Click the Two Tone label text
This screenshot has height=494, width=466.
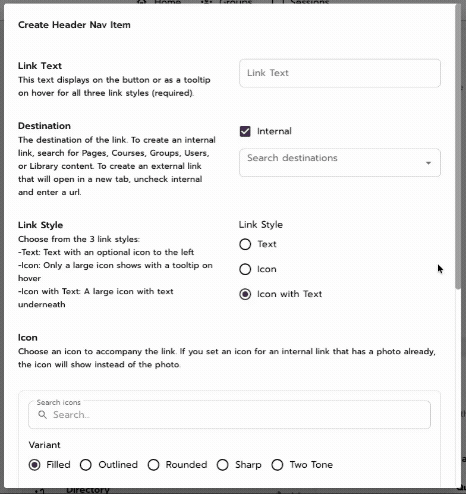coord(311,465)
